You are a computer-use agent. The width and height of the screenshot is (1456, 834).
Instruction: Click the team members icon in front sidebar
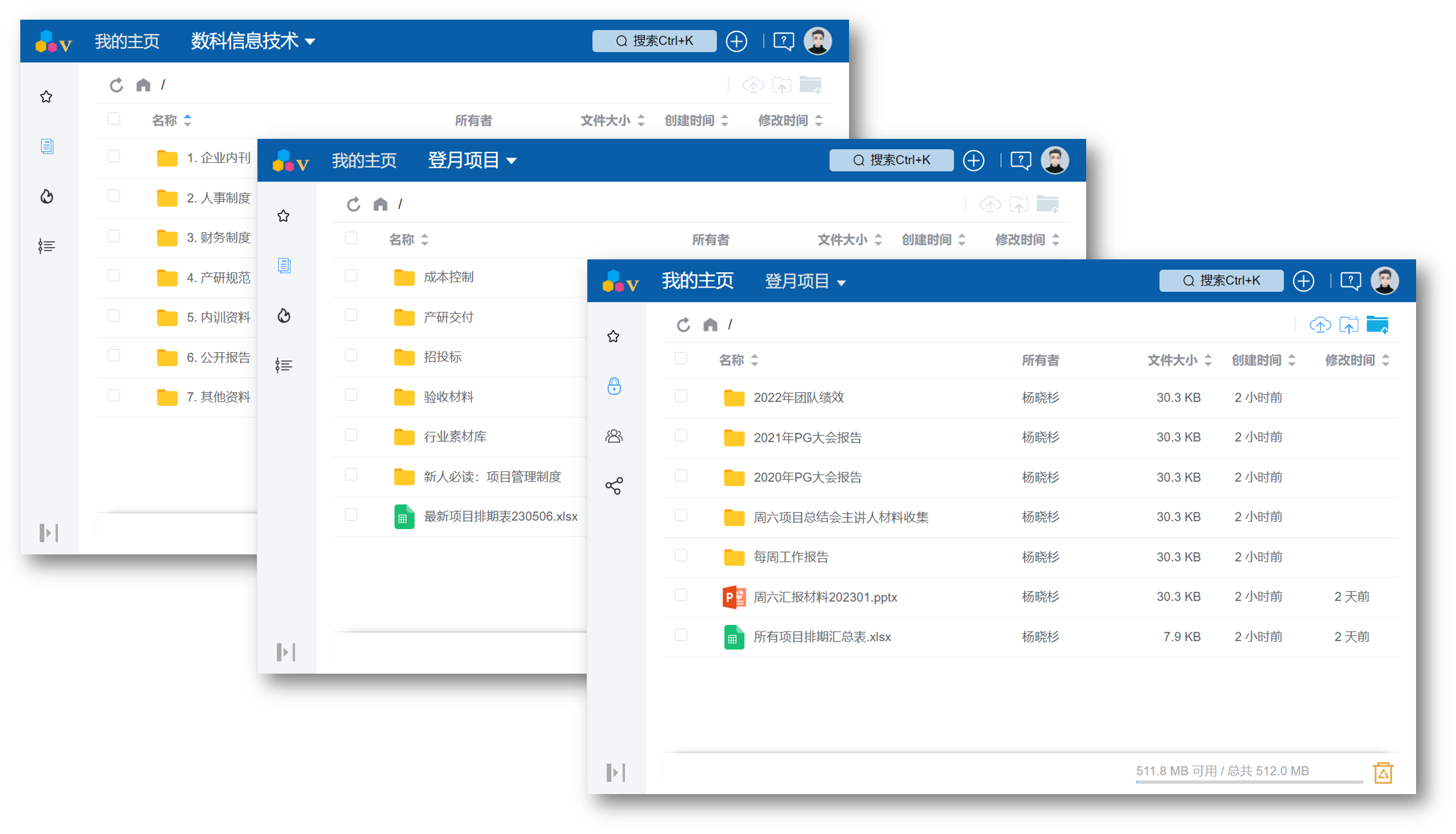coord(614,436)
